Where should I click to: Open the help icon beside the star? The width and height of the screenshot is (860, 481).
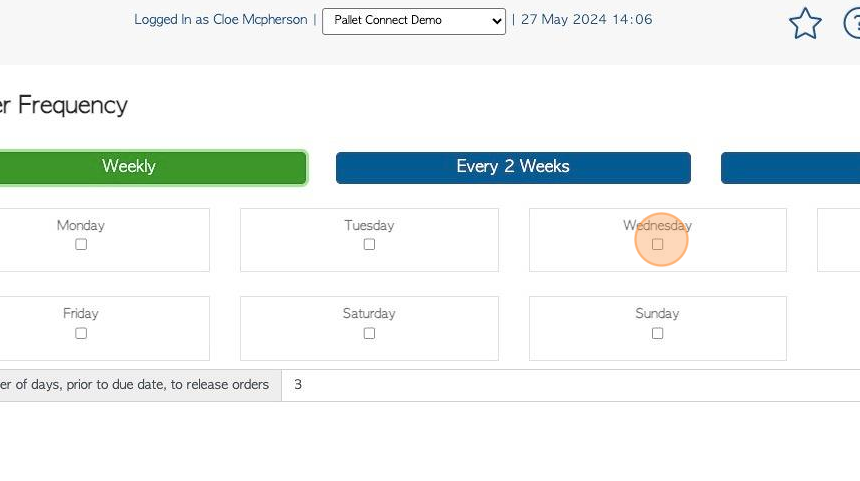(852, 23)
